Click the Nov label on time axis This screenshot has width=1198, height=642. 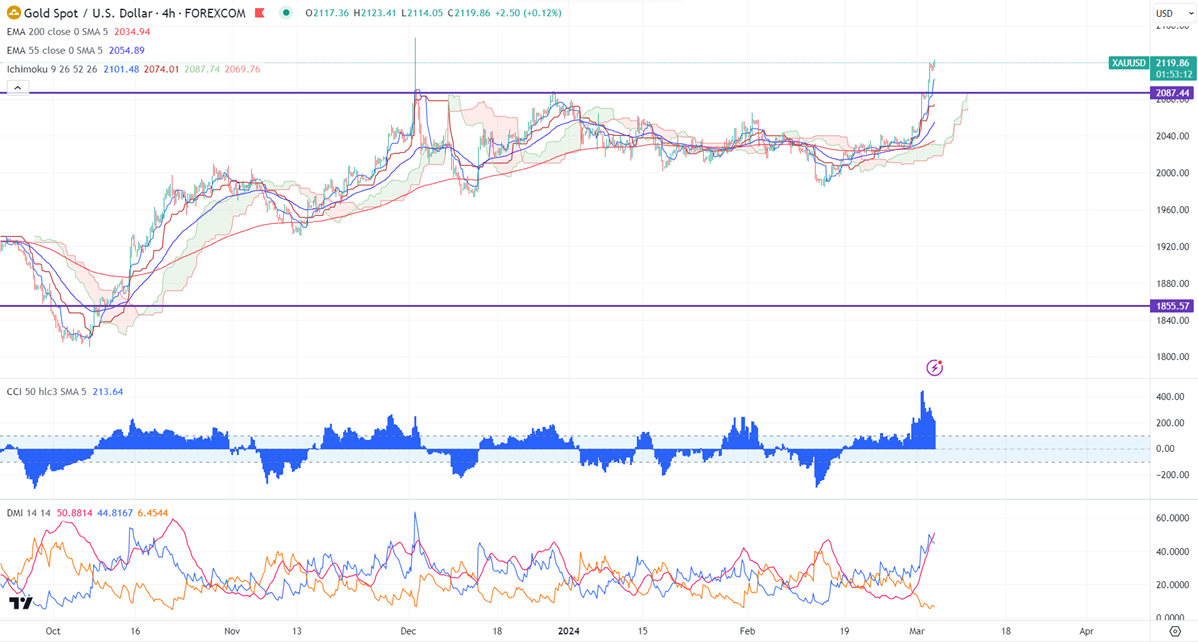(232, 631)
